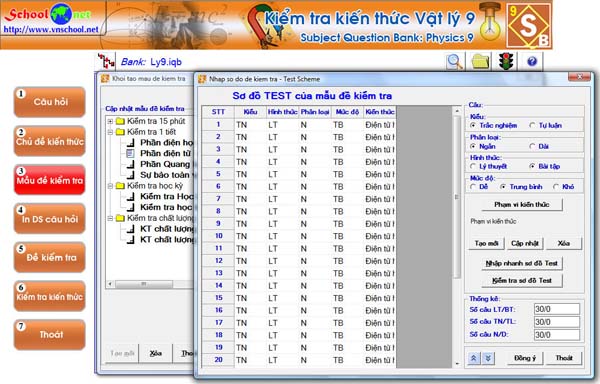Image resolution: width=600 pixels, height=384 pixels.
Task: Click the light bulb icon in banner
Action: click(x=490, y=22)
